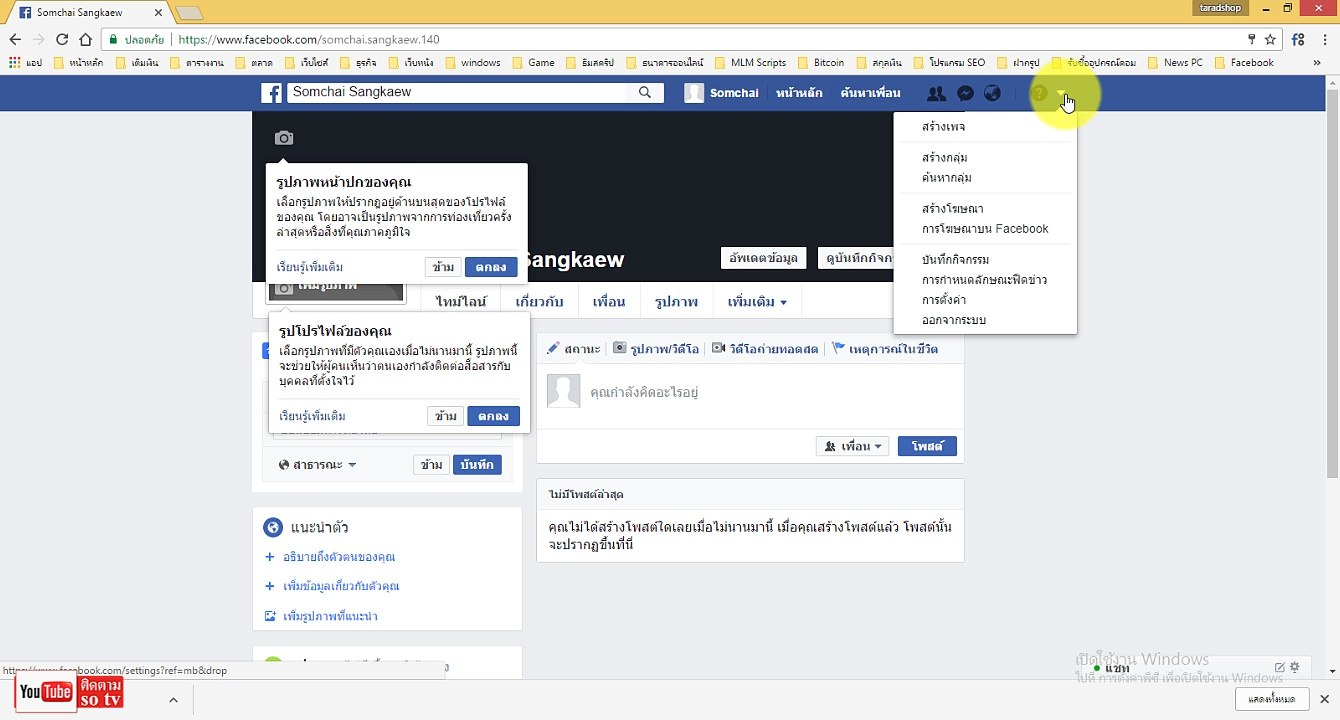Select สร้างโฆษณา from the menu
This screenshot has width=1340, height=720.
click(952, 209)
